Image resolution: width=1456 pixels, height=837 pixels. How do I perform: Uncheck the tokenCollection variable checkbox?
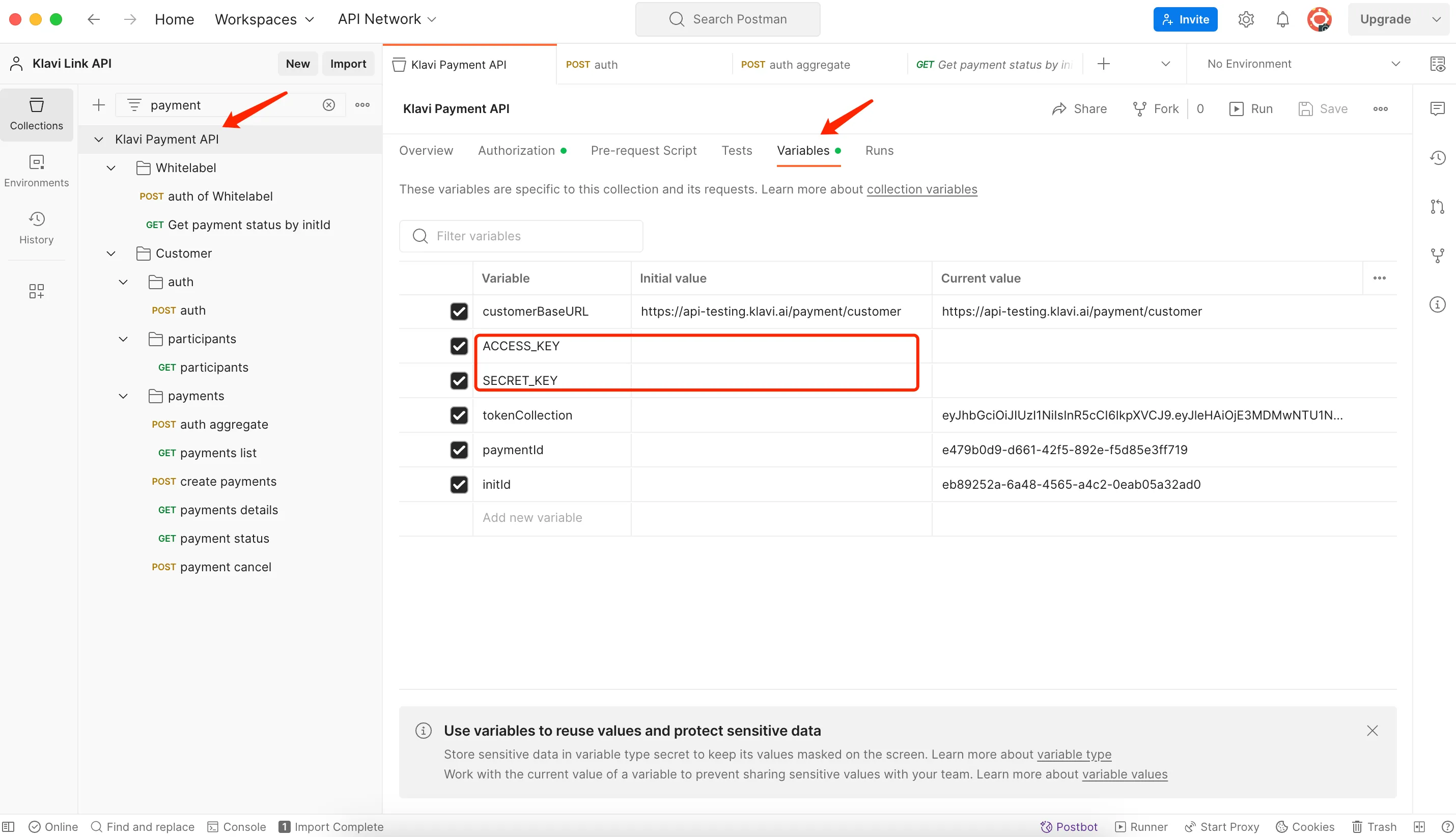pos(459,415)
